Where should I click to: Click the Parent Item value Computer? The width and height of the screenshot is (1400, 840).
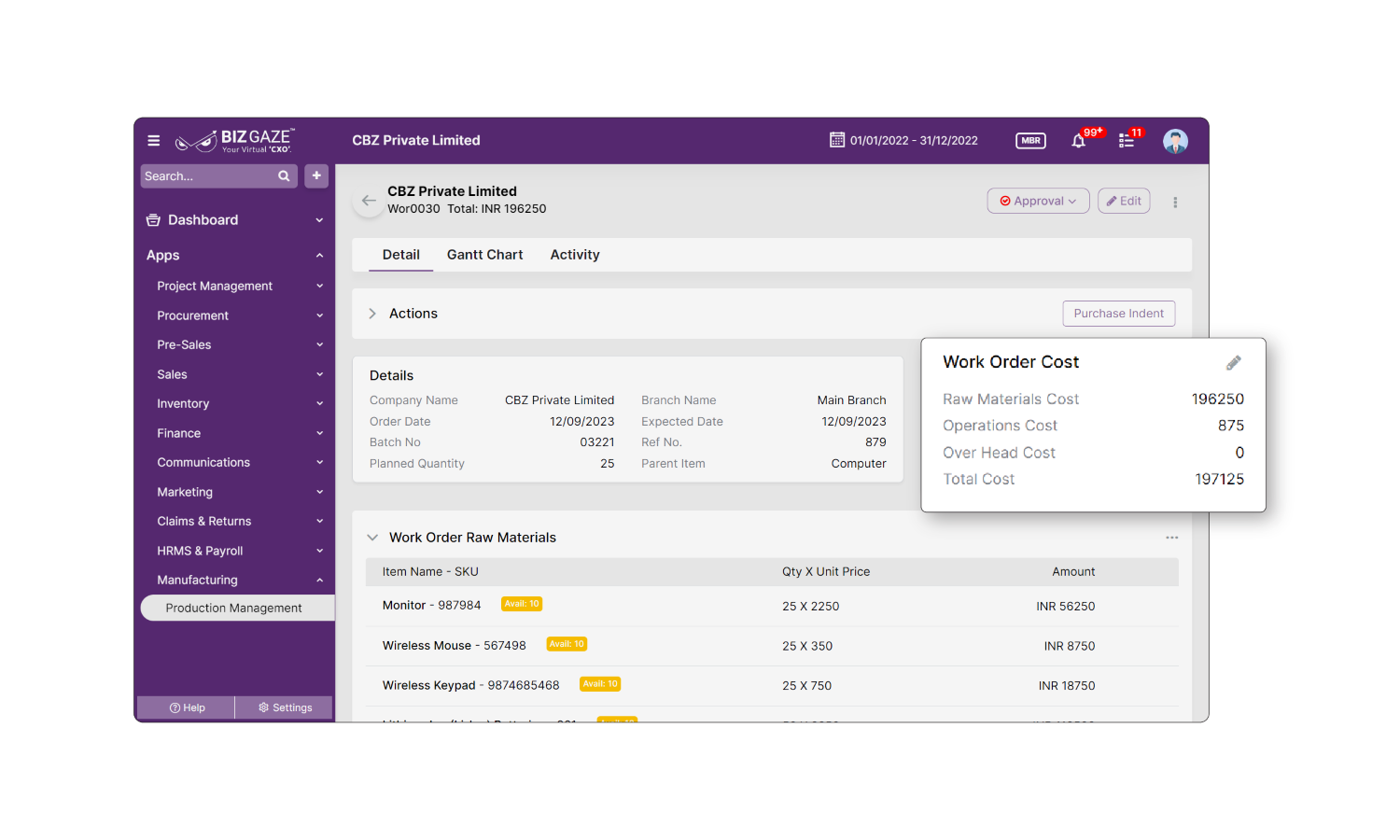click(x=859, y=464)
